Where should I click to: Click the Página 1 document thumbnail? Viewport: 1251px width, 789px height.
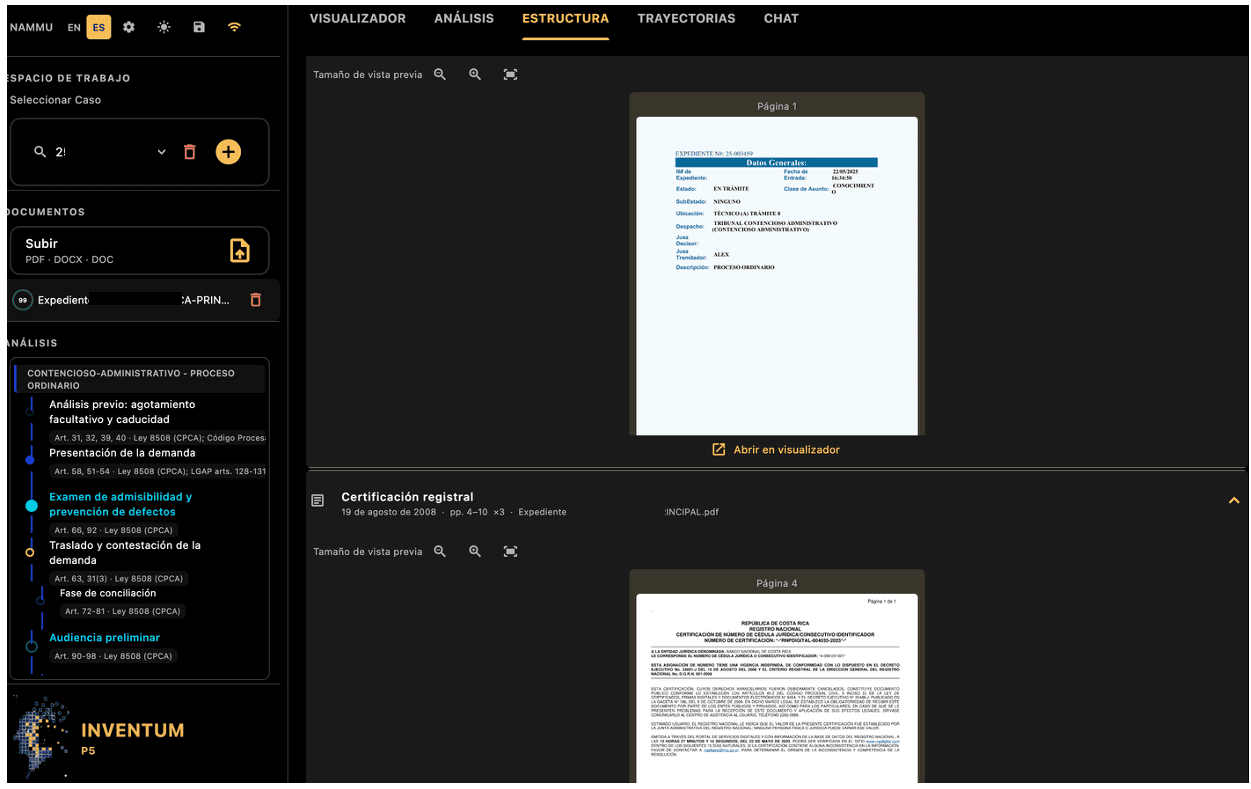(x=777, y=276)
